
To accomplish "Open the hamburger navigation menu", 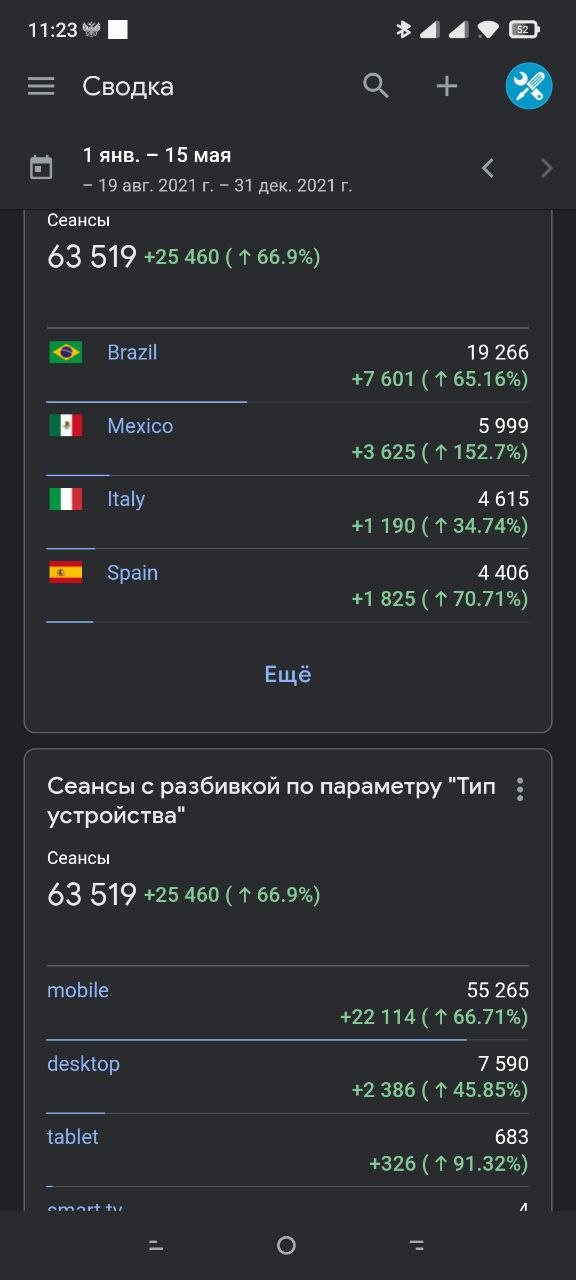I will (41, 86).
